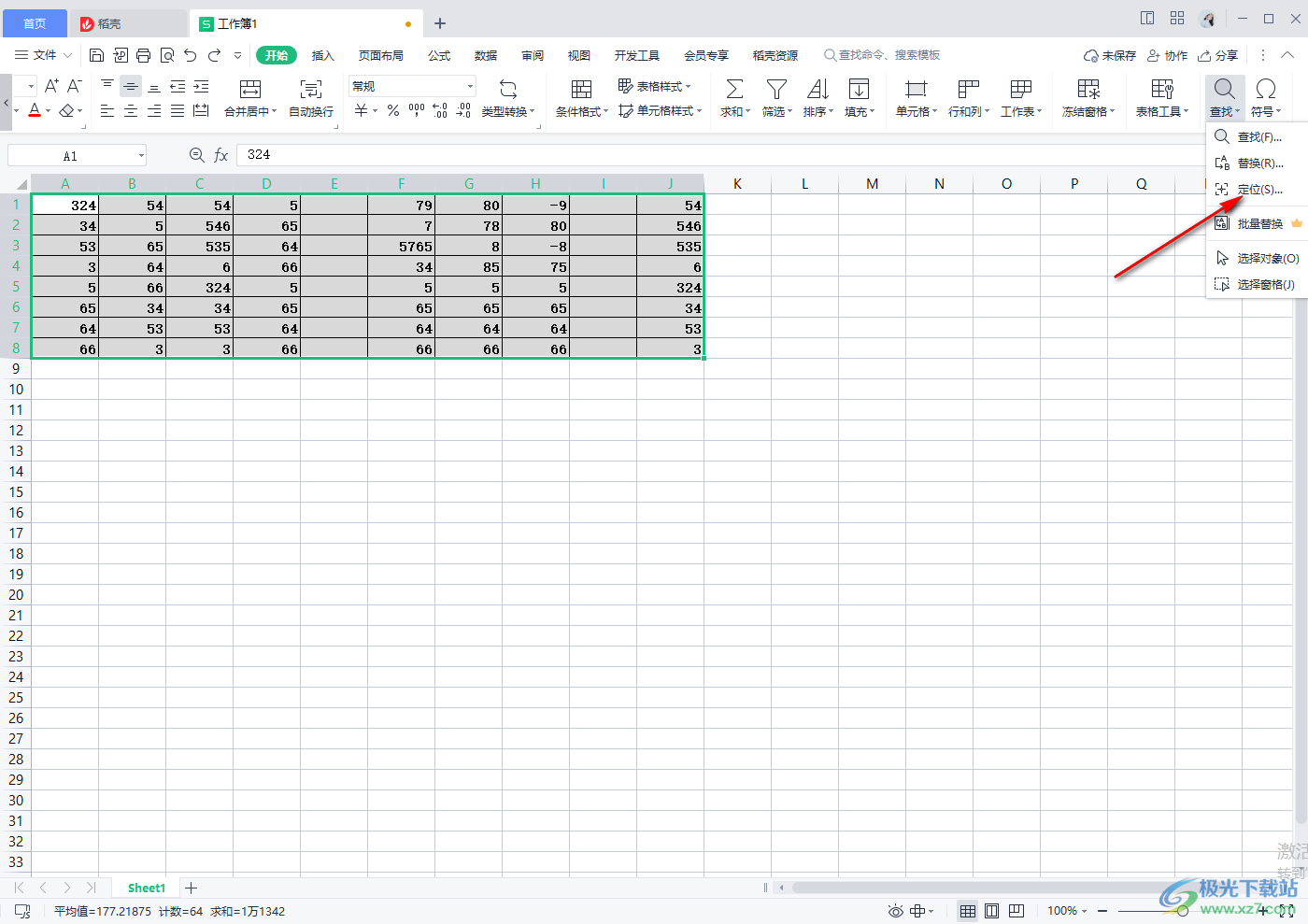Open Type Conversion (类型转换) dropdown
This screenshot has height=924, width=1308.
pos(508,98)
